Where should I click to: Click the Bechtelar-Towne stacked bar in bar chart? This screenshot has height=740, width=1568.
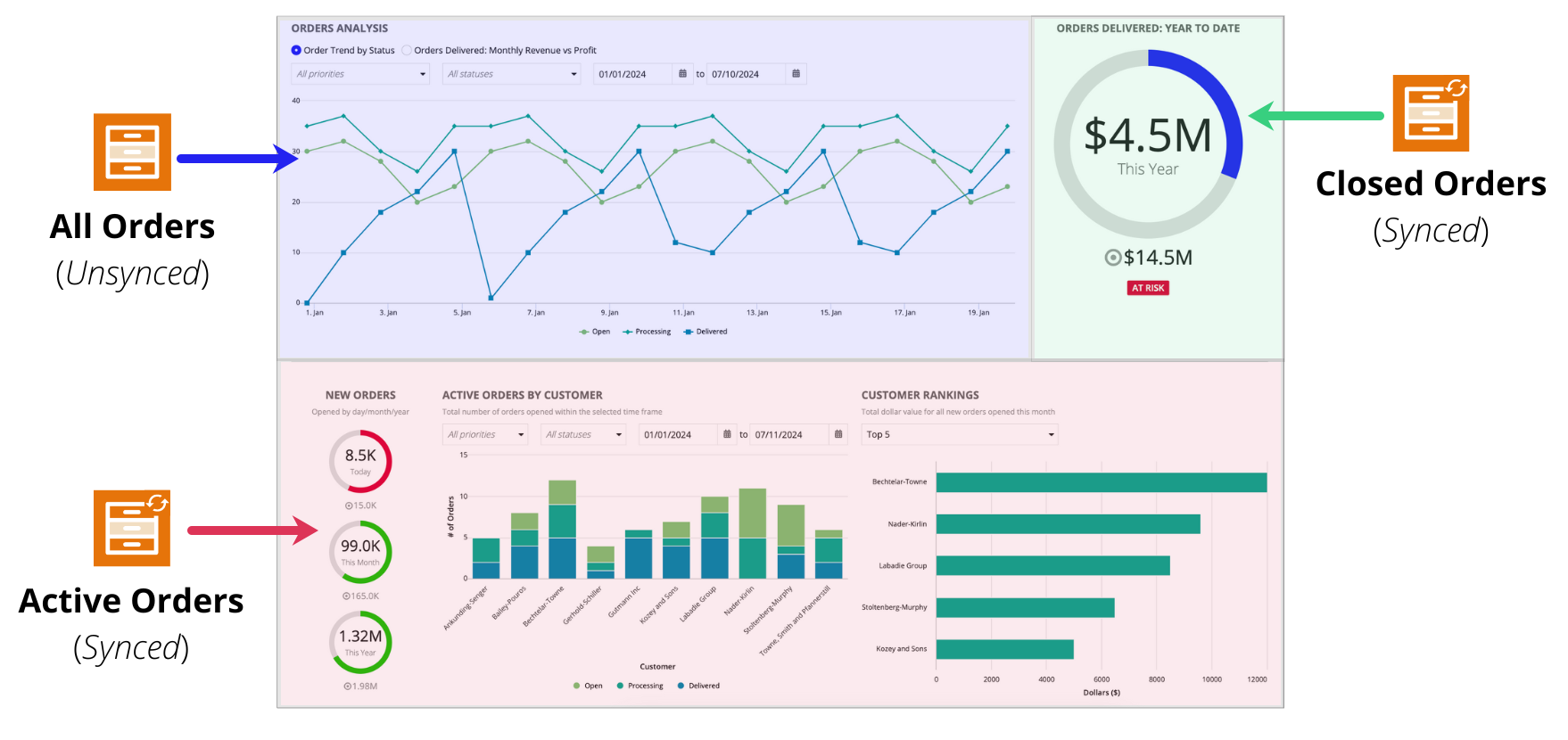562,530
